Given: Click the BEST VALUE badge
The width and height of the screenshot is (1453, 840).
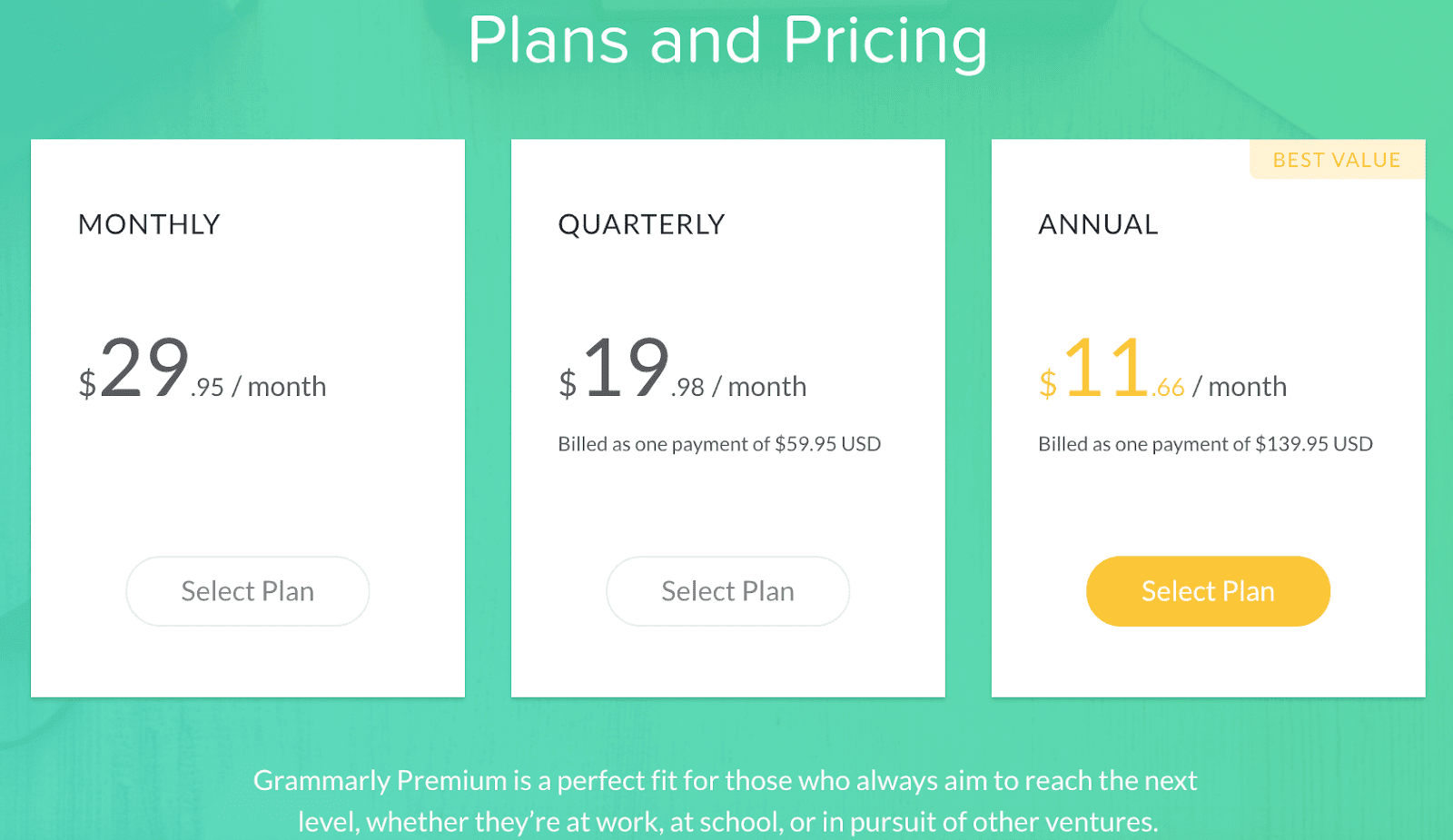Looking at the screenshot, I should [x=1336, y=160].
